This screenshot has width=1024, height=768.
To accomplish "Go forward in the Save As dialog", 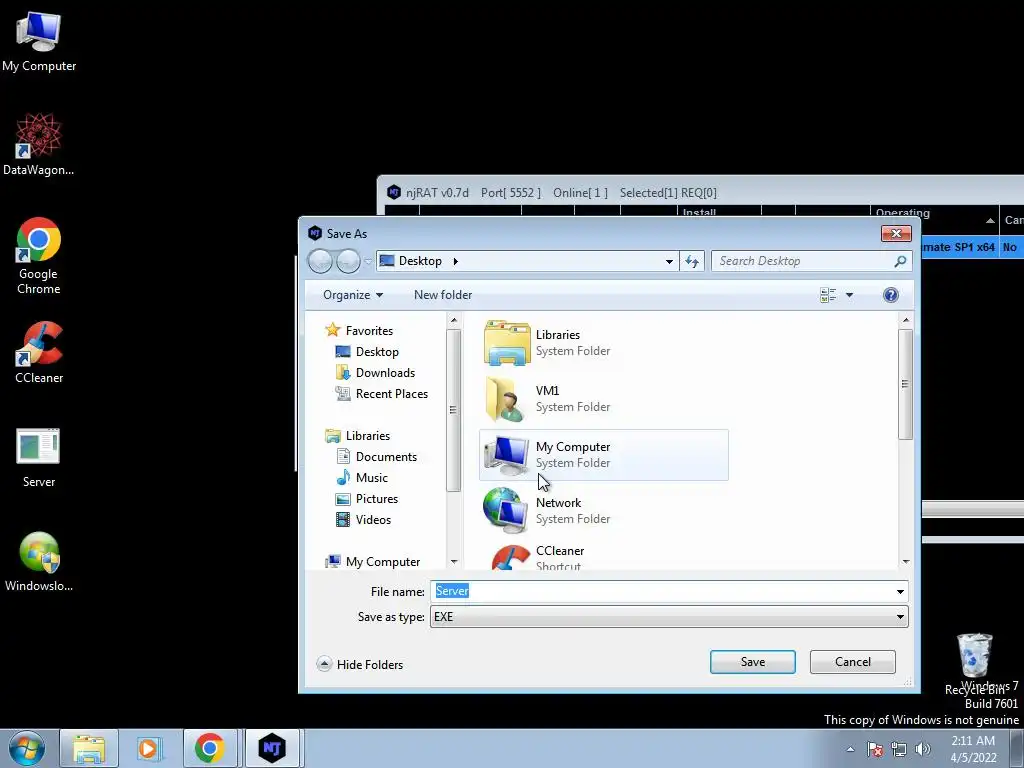I will coord(348,261).
